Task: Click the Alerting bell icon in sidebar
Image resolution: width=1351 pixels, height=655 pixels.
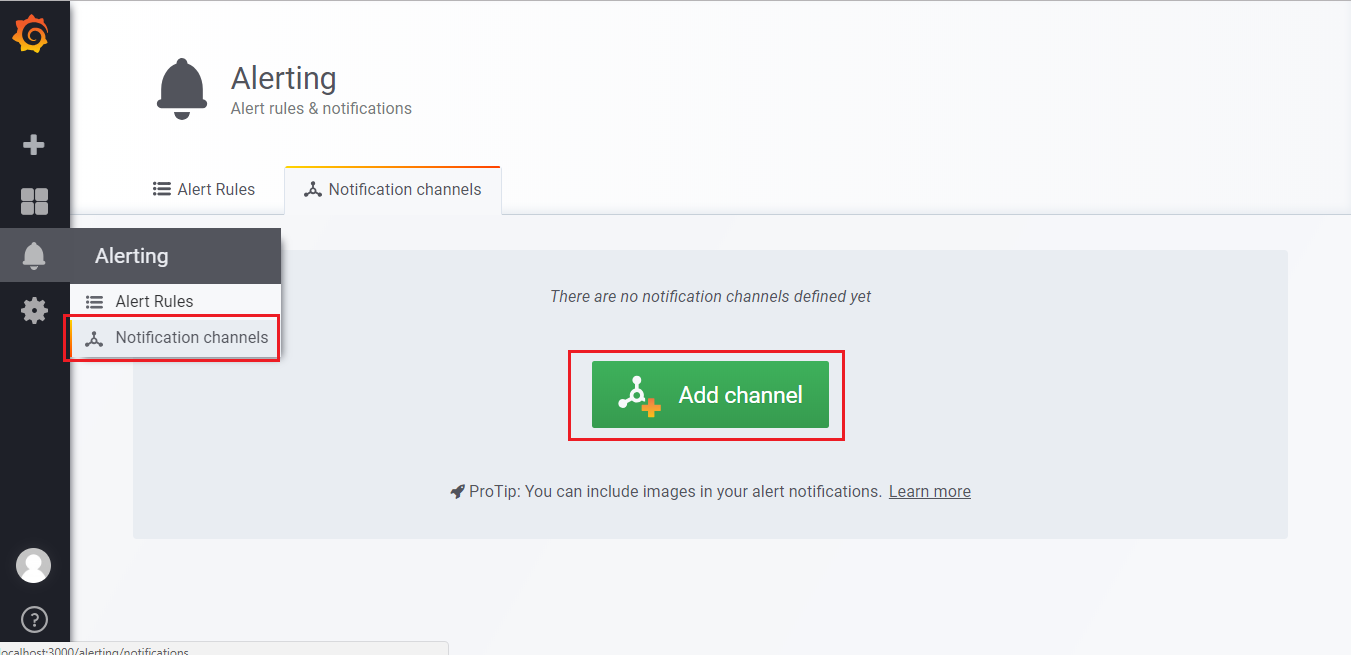Action: [34, 256]
